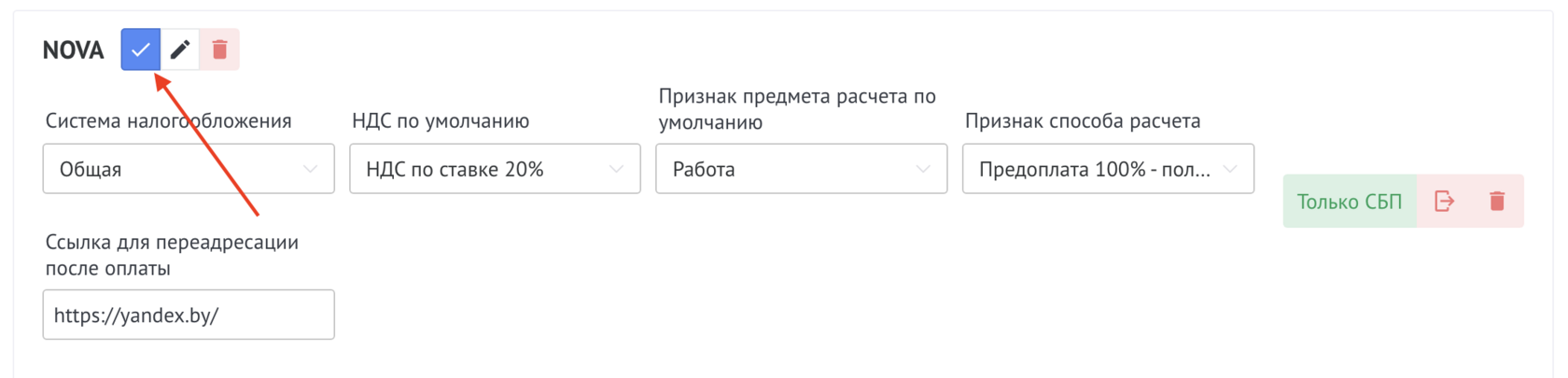Toggle the Только СБП green button
Image resolution: width=1568 pixels, height=378 pixels.
click(x=1350, y=201)
